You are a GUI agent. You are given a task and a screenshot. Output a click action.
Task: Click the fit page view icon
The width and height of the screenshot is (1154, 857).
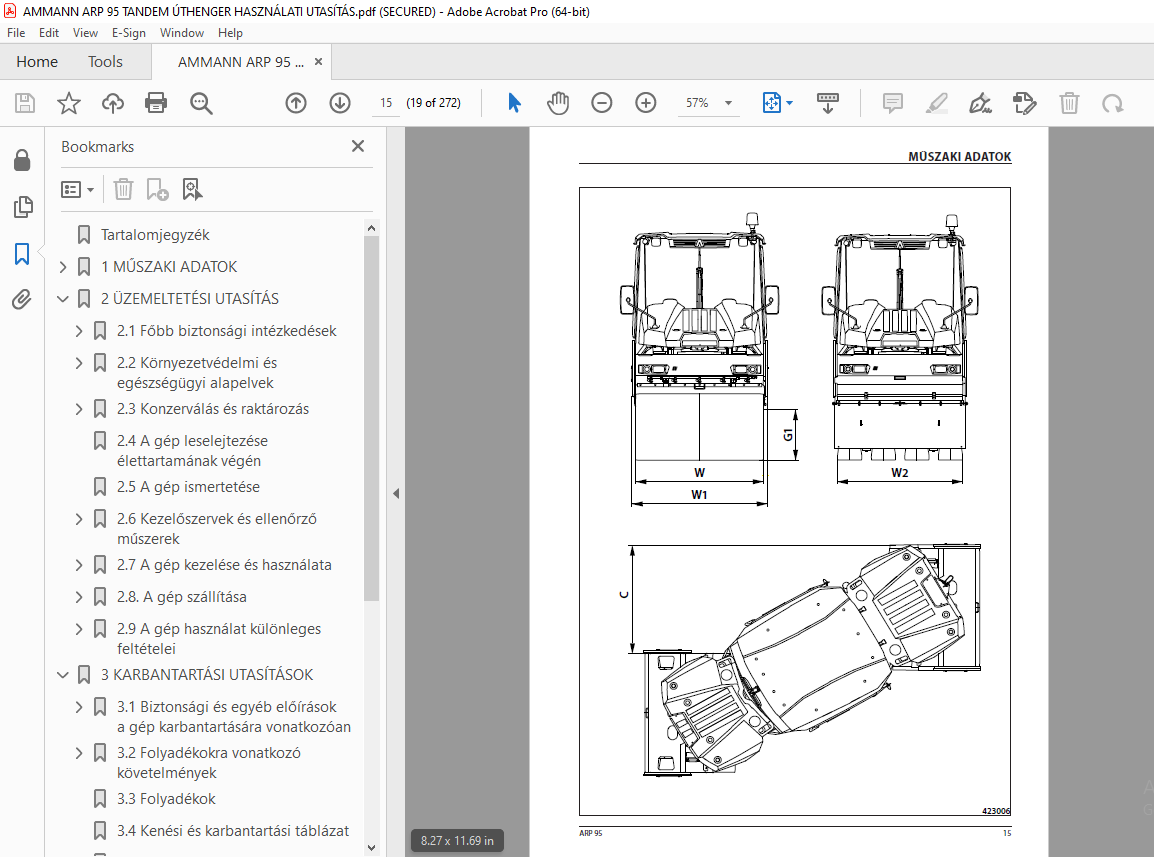pos(771,103)
